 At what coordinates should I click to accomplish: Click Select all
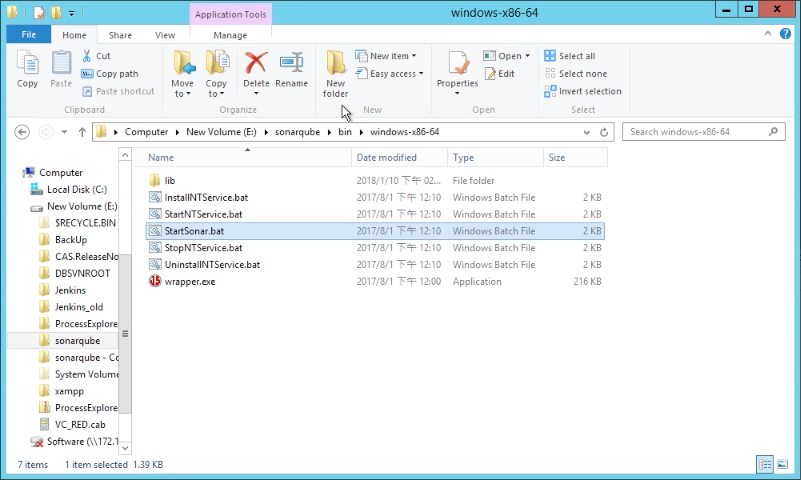[570, 56]
